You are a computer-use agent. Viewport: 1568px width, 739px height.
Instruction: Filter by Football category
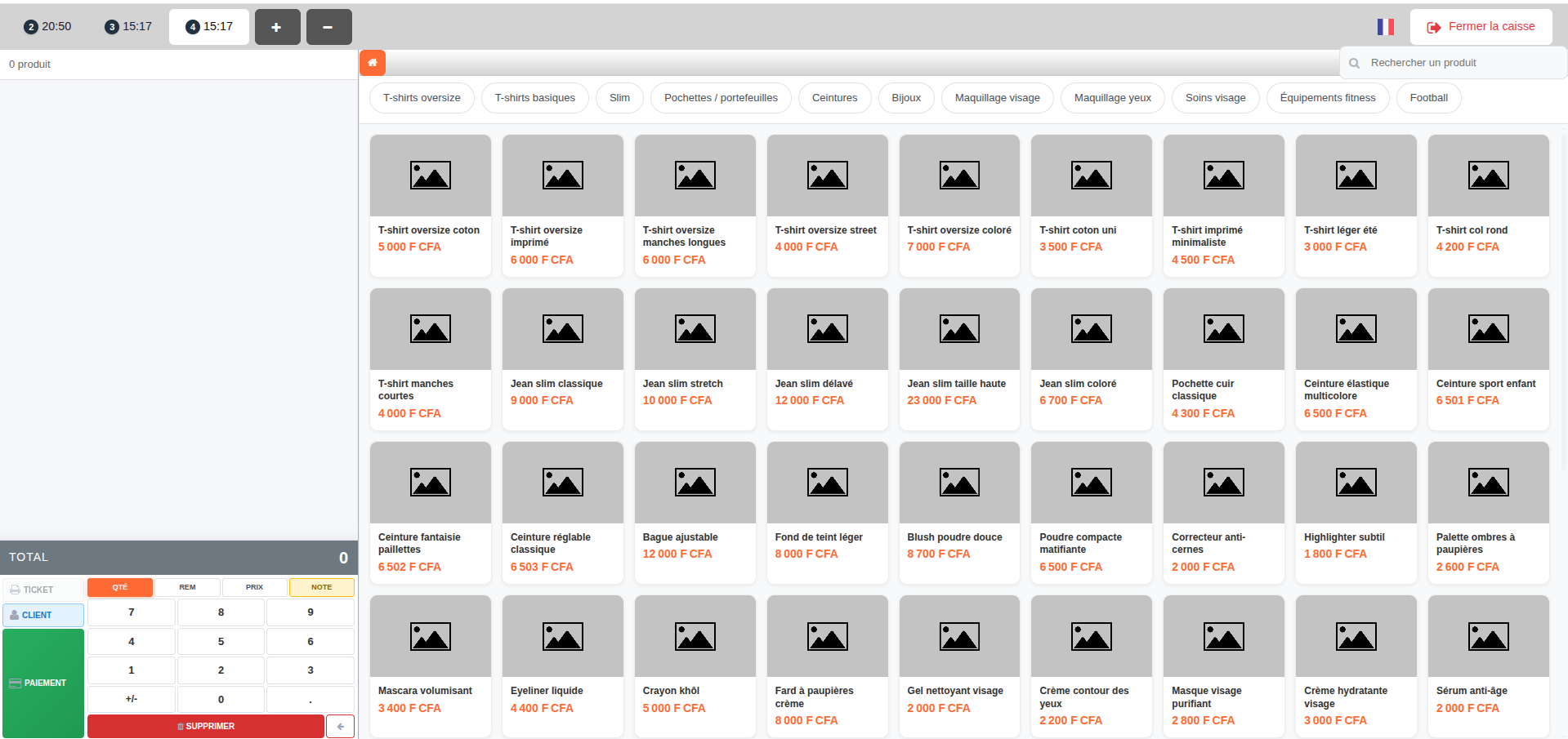pyautogui.click(x=1428, y=98)
